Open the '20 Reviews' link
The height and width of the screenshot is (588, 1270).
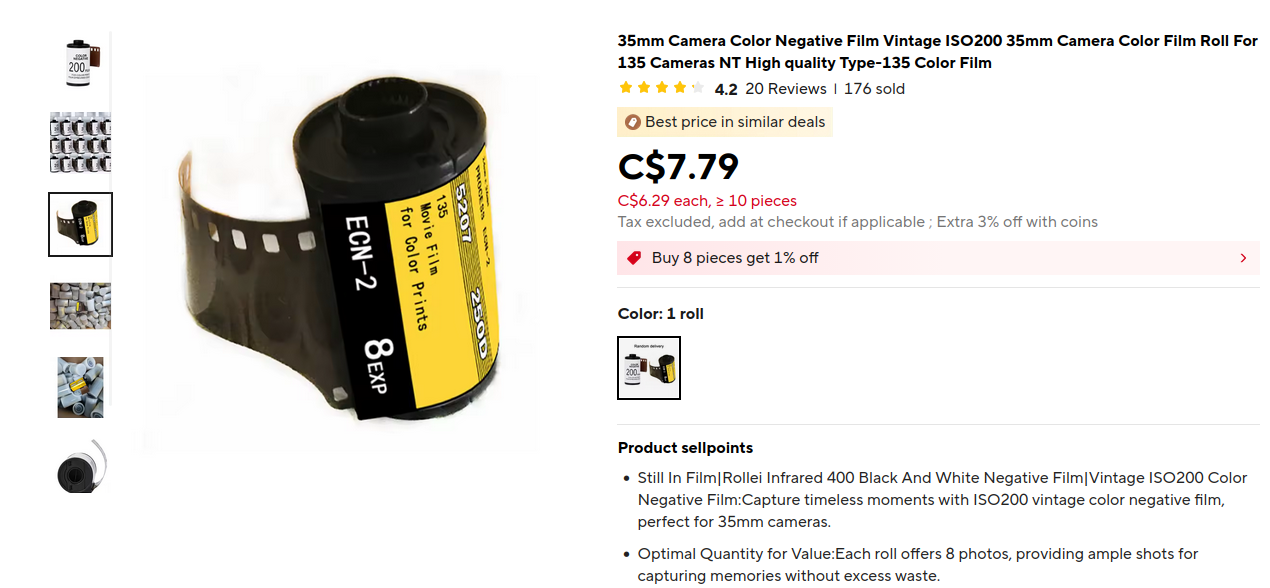coord(786,89)
